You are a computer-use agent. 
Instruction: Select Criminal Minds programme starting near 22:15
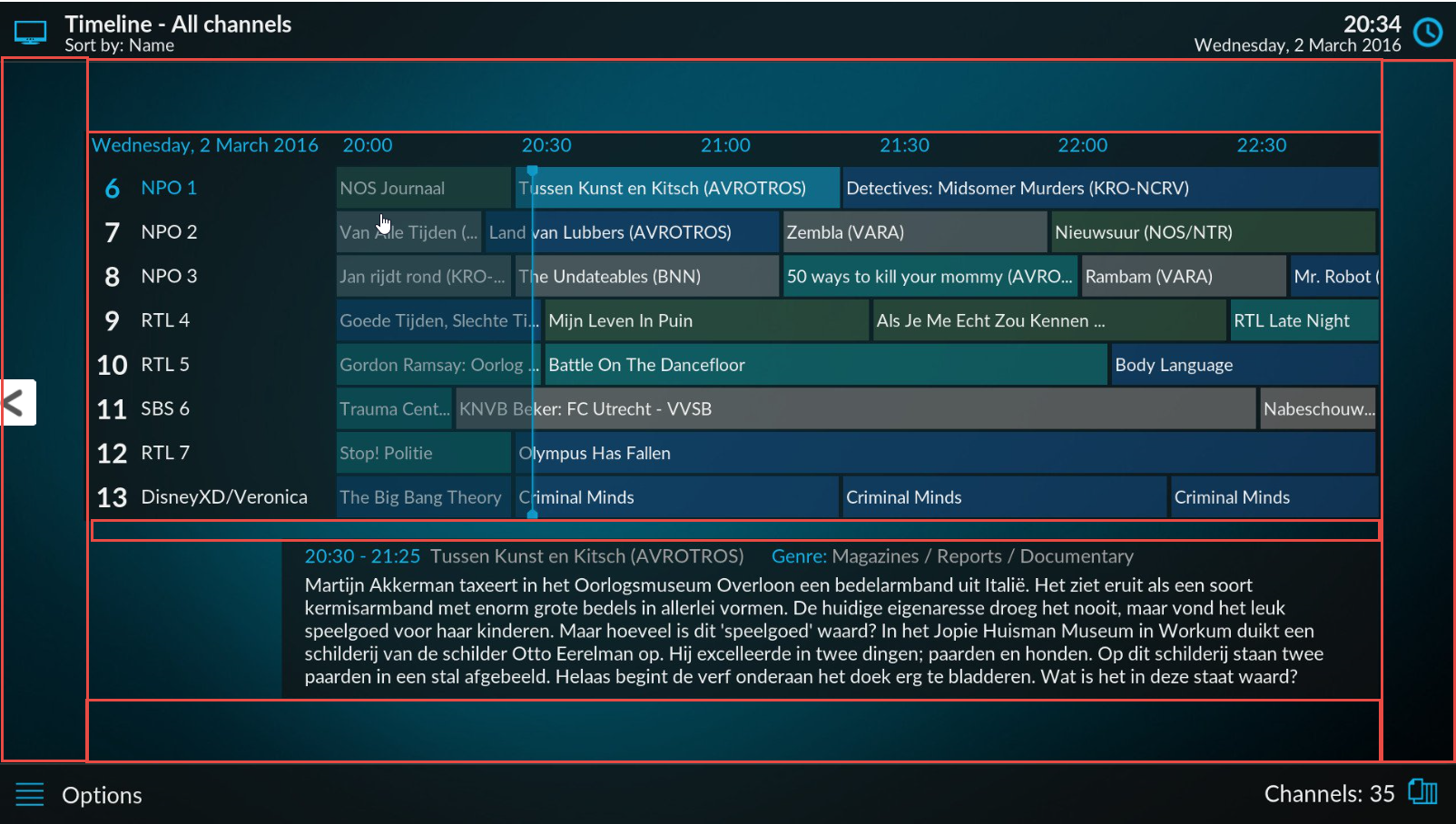1274,497
